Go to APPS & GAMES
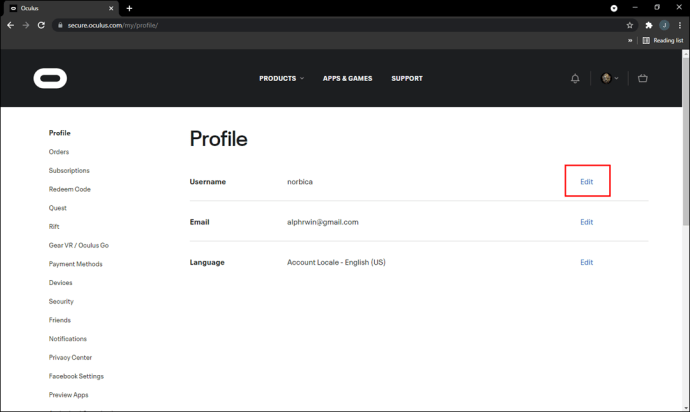Image resolution: width=690 pixels, height=412 pixels. coord(347,78)
